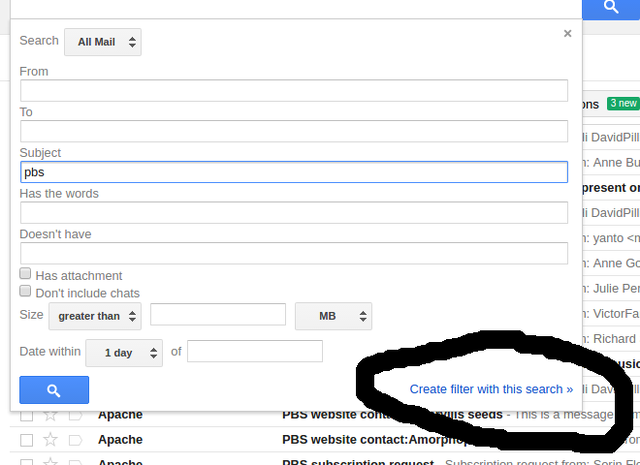Screen dimensions: 640x465
Task: Open the 'All Mail' search scope dropdown
Action: click(x=103, y=42)
